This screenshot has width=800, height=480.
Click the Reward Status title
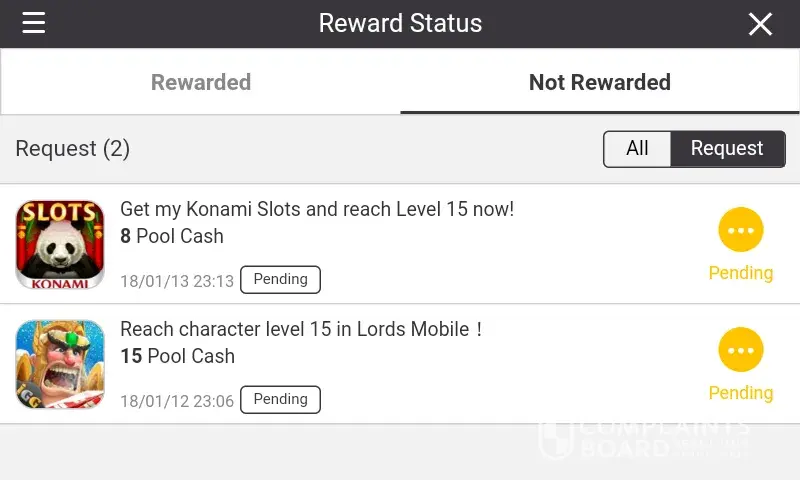tap(400, 23)
